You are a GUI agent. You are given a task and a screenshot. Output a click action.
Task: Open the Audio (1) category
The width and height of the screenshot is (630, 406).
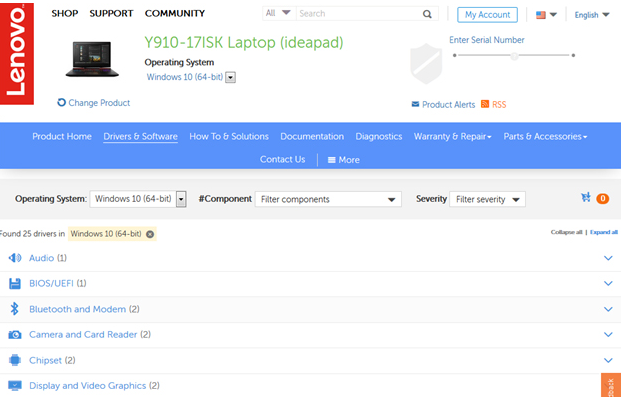(48, 258)
